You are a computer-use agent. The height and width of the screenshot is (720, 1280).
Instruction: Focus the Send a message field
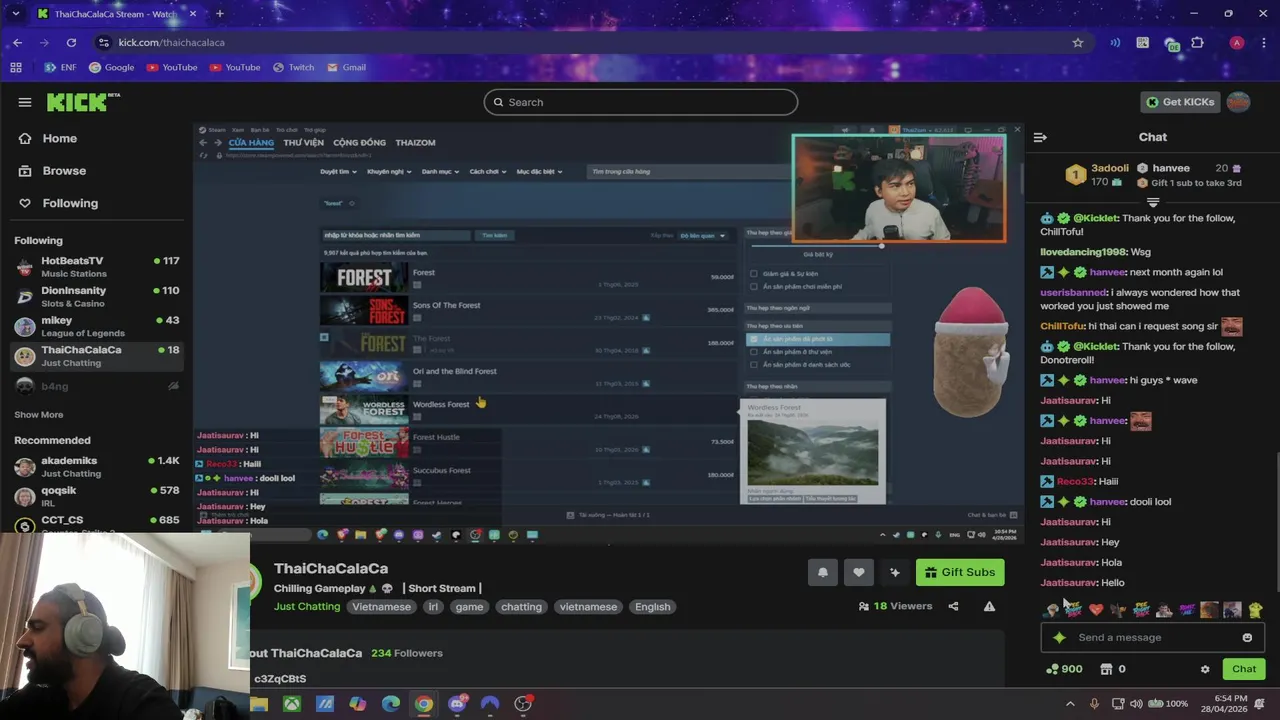click(1153, 637)
